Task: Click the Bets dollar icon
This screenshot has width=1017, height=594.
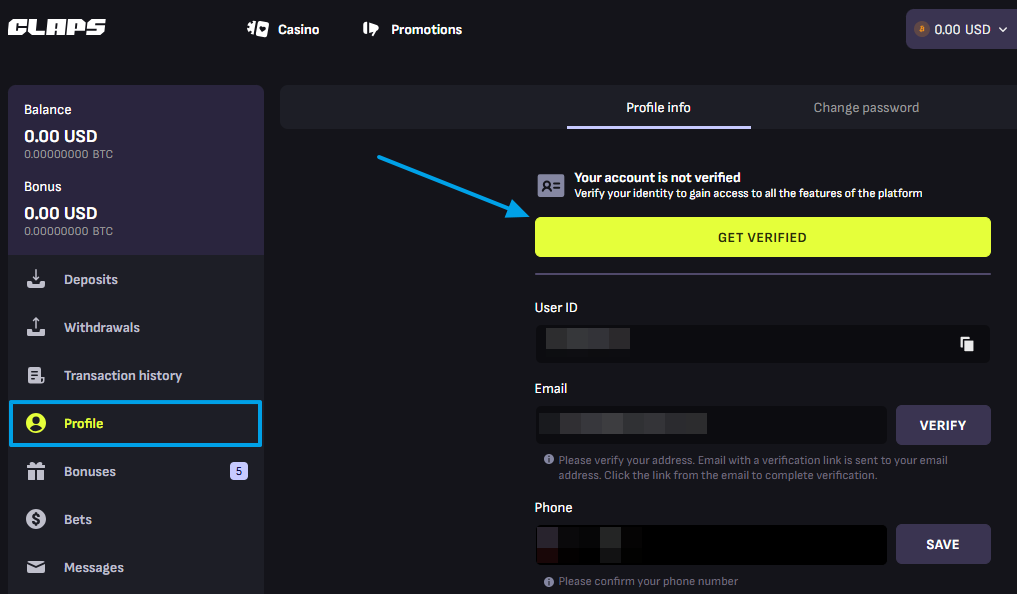Action: point(36,519)
